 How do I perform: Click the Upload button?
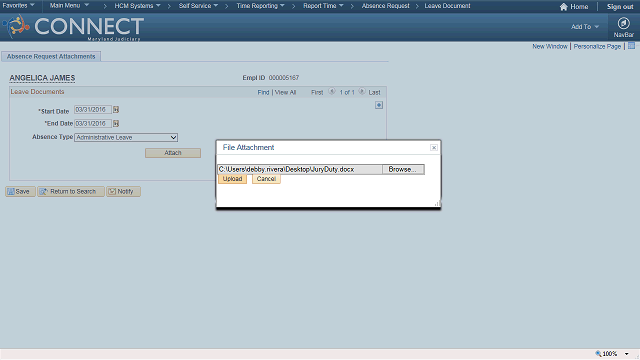(232, 179)
